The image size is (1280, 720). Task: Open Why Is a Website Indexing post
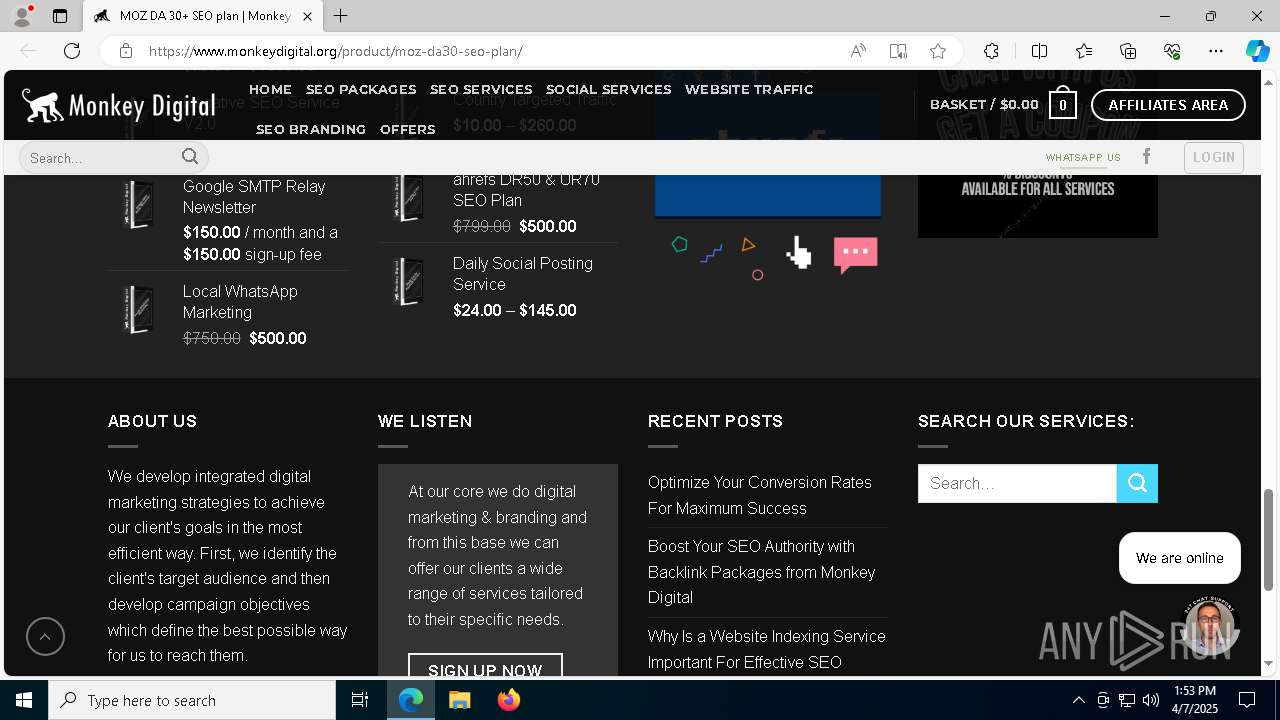click(x=767, y=649)
